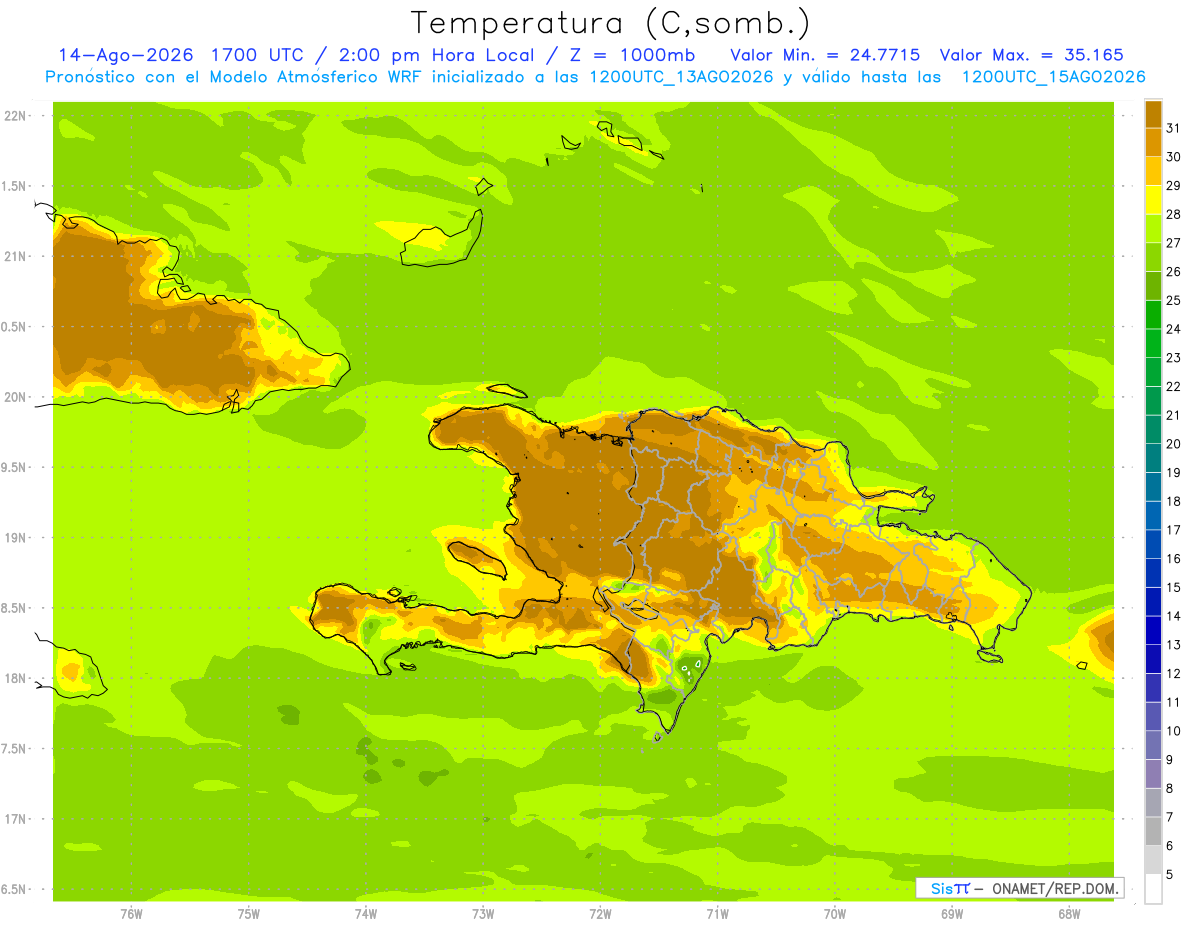The height and width of the screenshot is (927, 1200).
Task: Click the '71W' longitude label
Action: coord(717,914)
